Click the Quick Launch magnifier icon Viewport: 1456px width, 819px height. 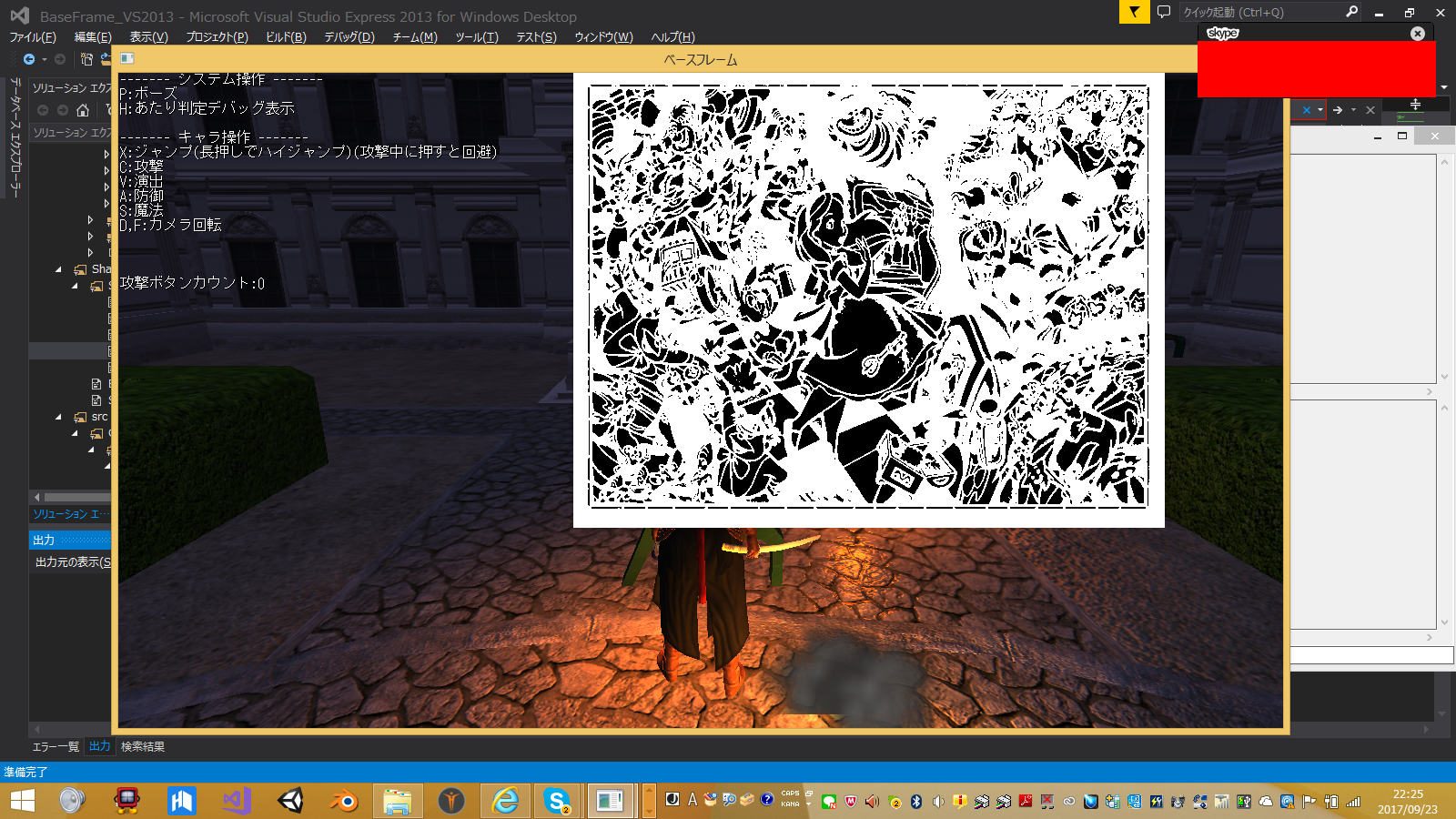[1351, 12]
